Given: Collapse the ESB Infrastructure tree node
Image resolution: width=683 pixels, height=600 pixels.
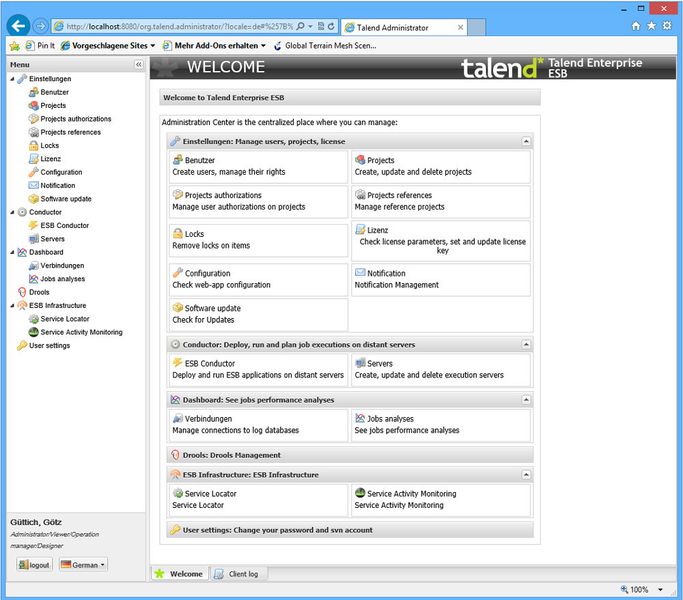Looking at the screenshot, I should 12,305.
